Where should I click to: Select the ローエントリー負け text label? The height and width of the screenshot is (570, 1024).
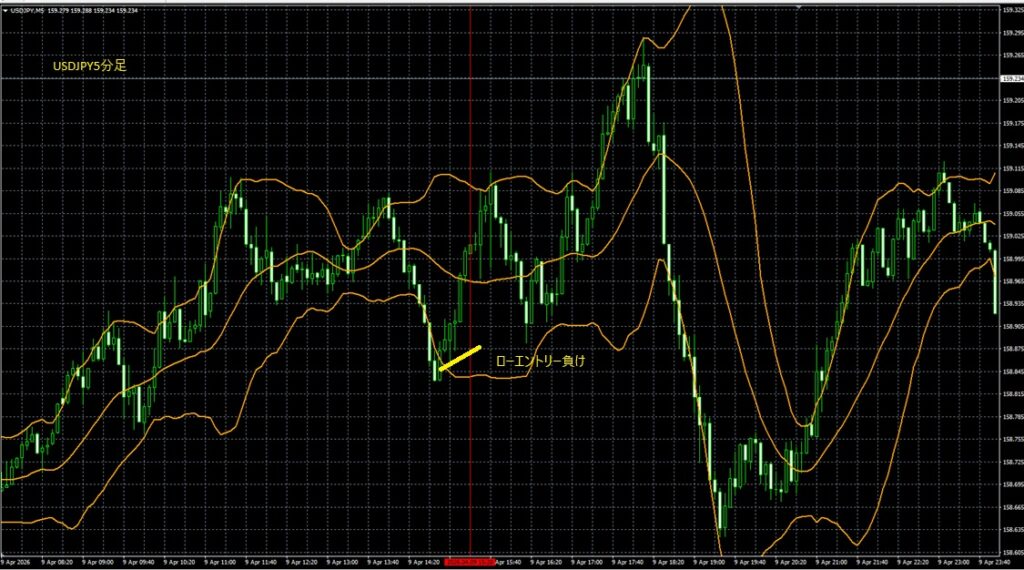541,360
